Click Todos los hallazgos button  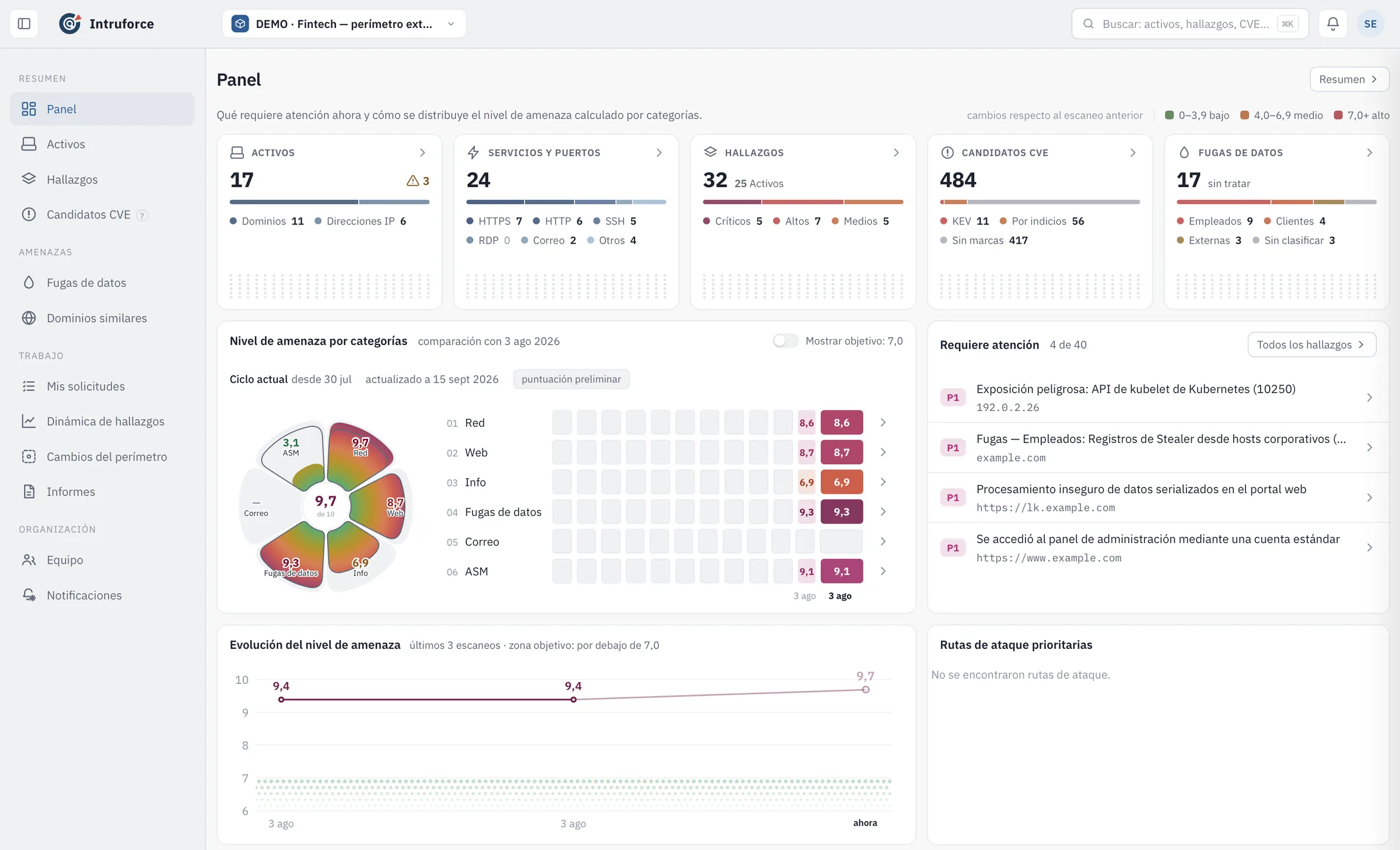tap(1311, 345)
